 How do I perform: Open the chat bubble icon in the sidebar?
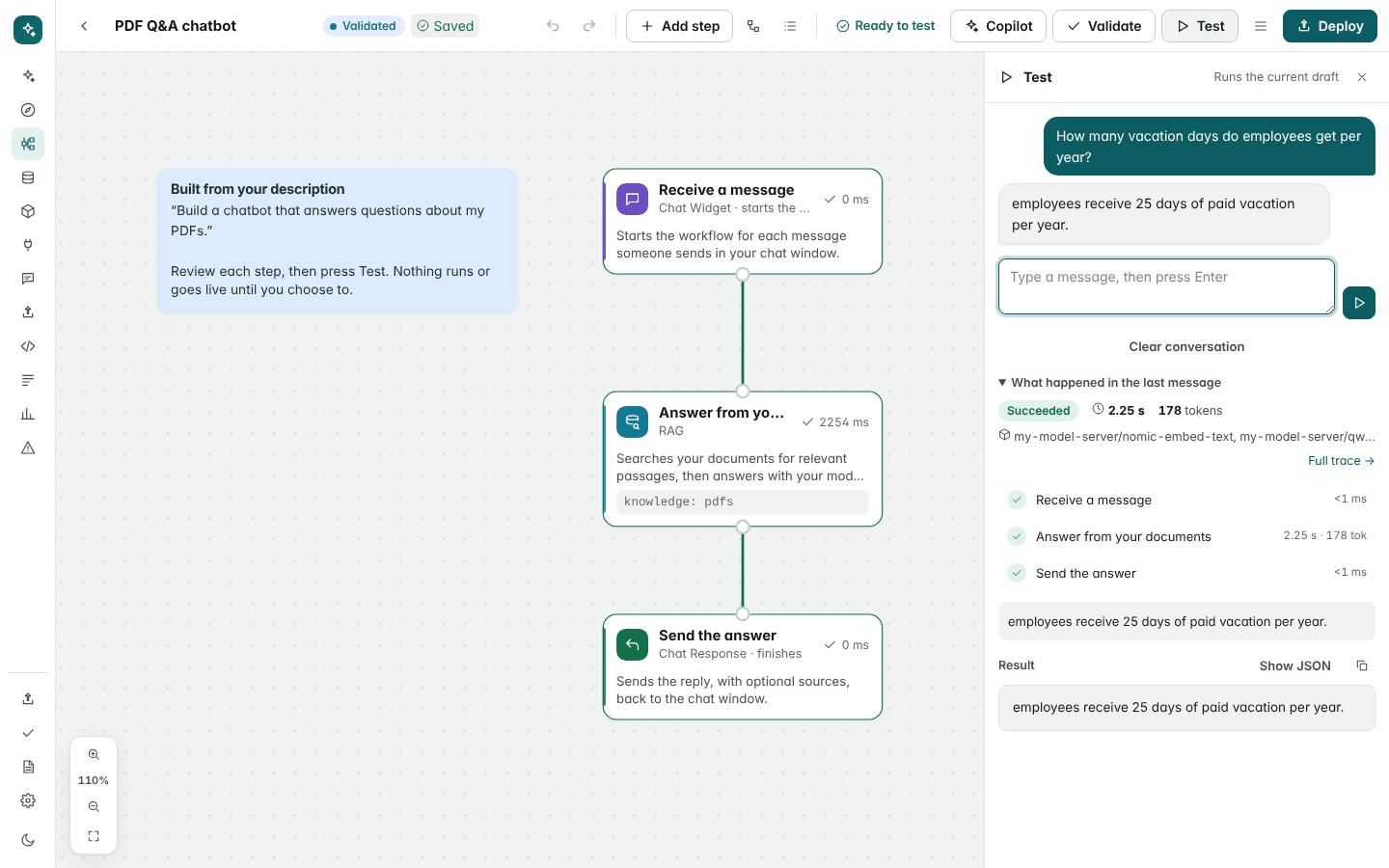tap(28, 279)
